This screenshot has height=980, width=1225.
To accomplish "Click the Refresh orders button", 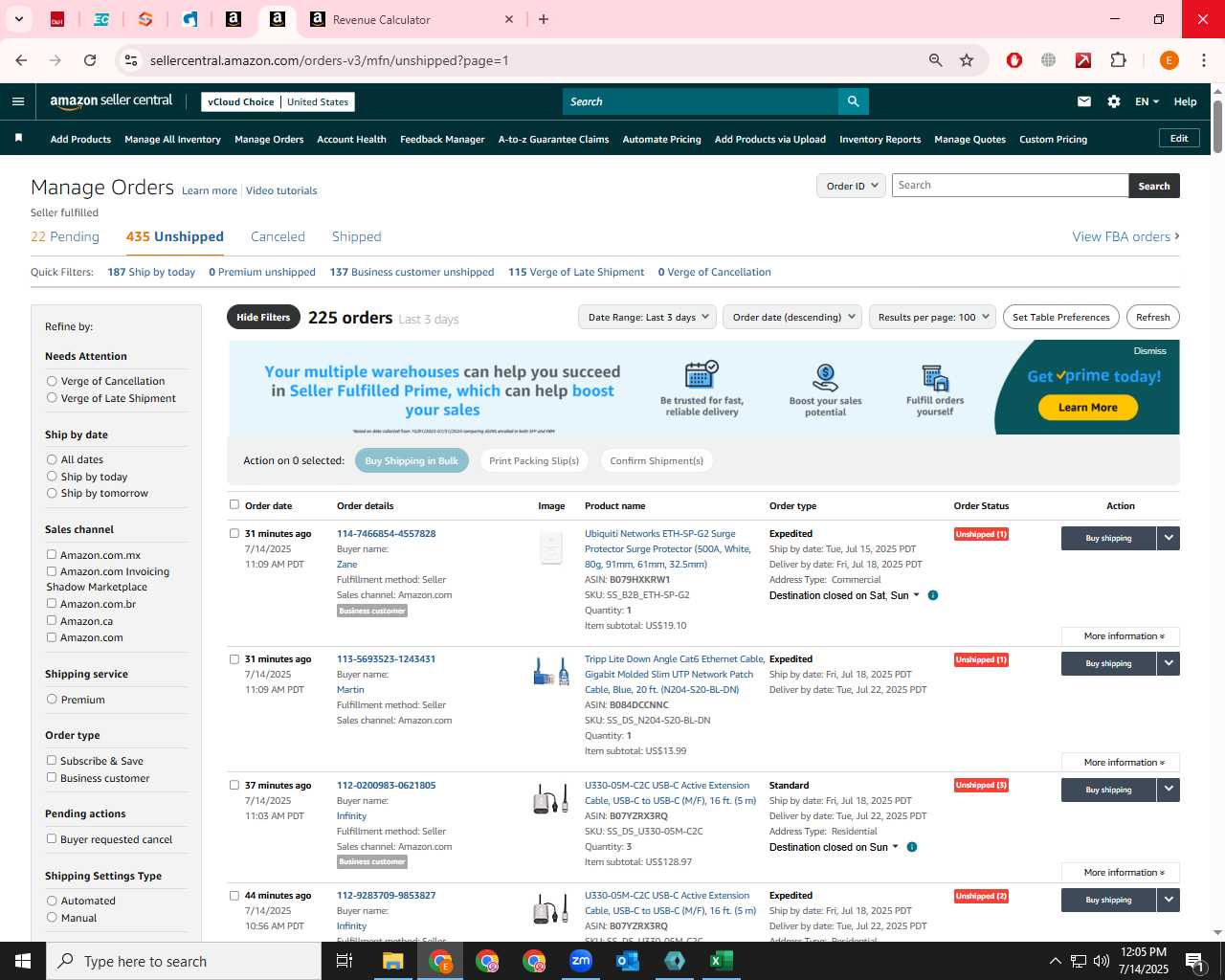I will pos(1152,317).
